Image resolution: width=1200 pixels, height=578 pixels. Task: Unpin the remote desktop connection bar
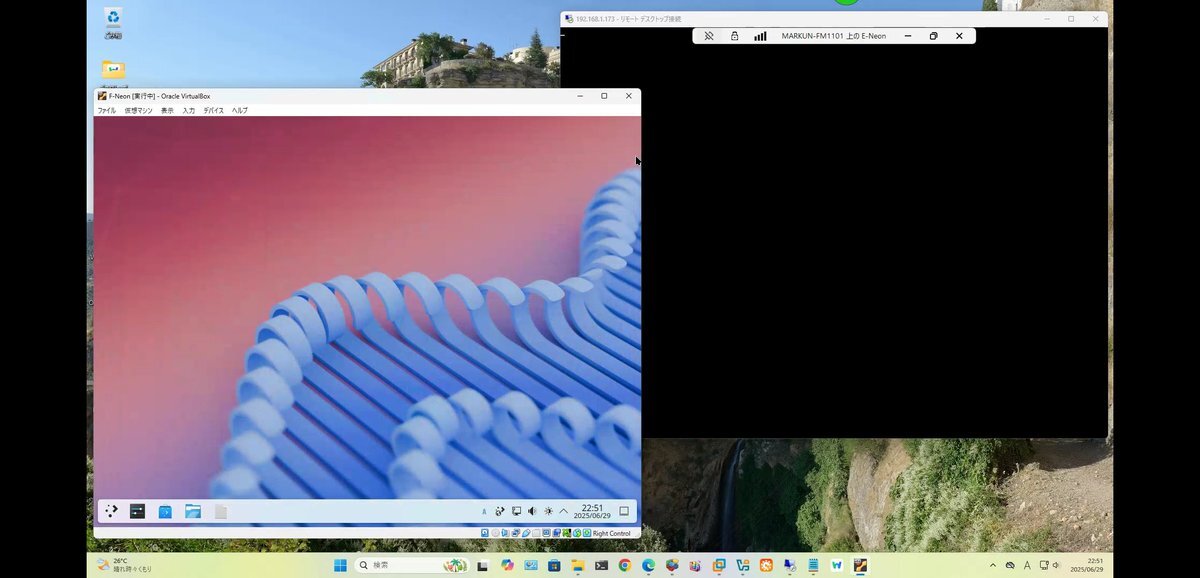coord(709,36)
